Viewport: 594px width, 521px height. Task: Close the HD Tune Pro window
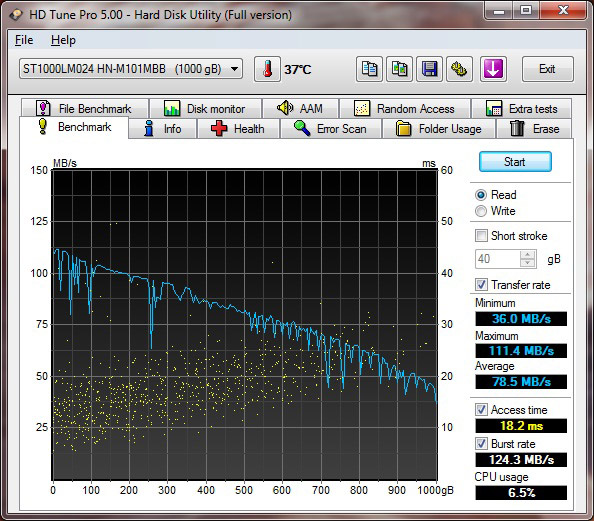[x=563, y=10]
